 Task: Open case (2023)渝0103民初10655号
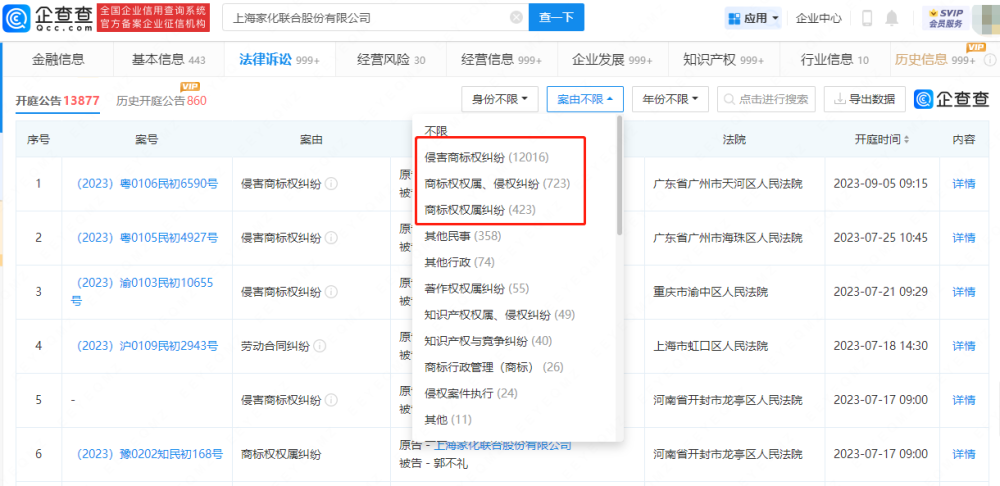pos(142,291)
